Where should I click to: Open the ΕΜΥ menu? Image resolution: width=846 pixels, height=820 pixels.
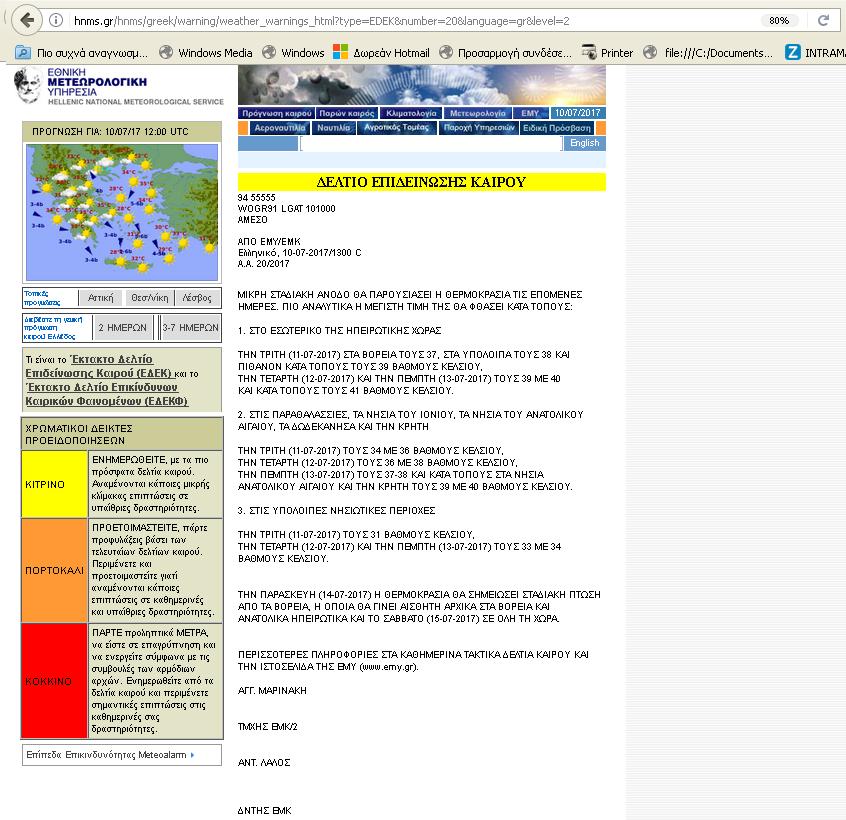530,113
